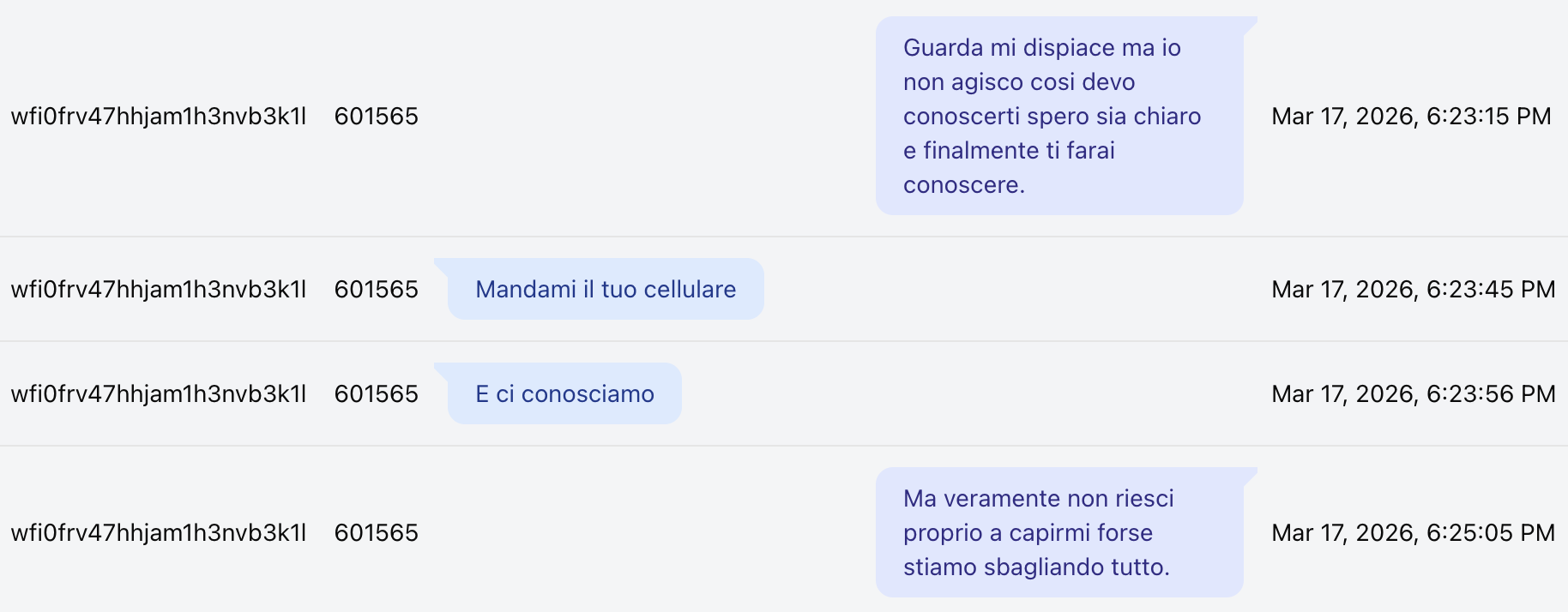This screenshot has width=1568, height=612.
Task: Select the 'E ci conosciamo' message bubble
Action: click(x=564, y=393)
